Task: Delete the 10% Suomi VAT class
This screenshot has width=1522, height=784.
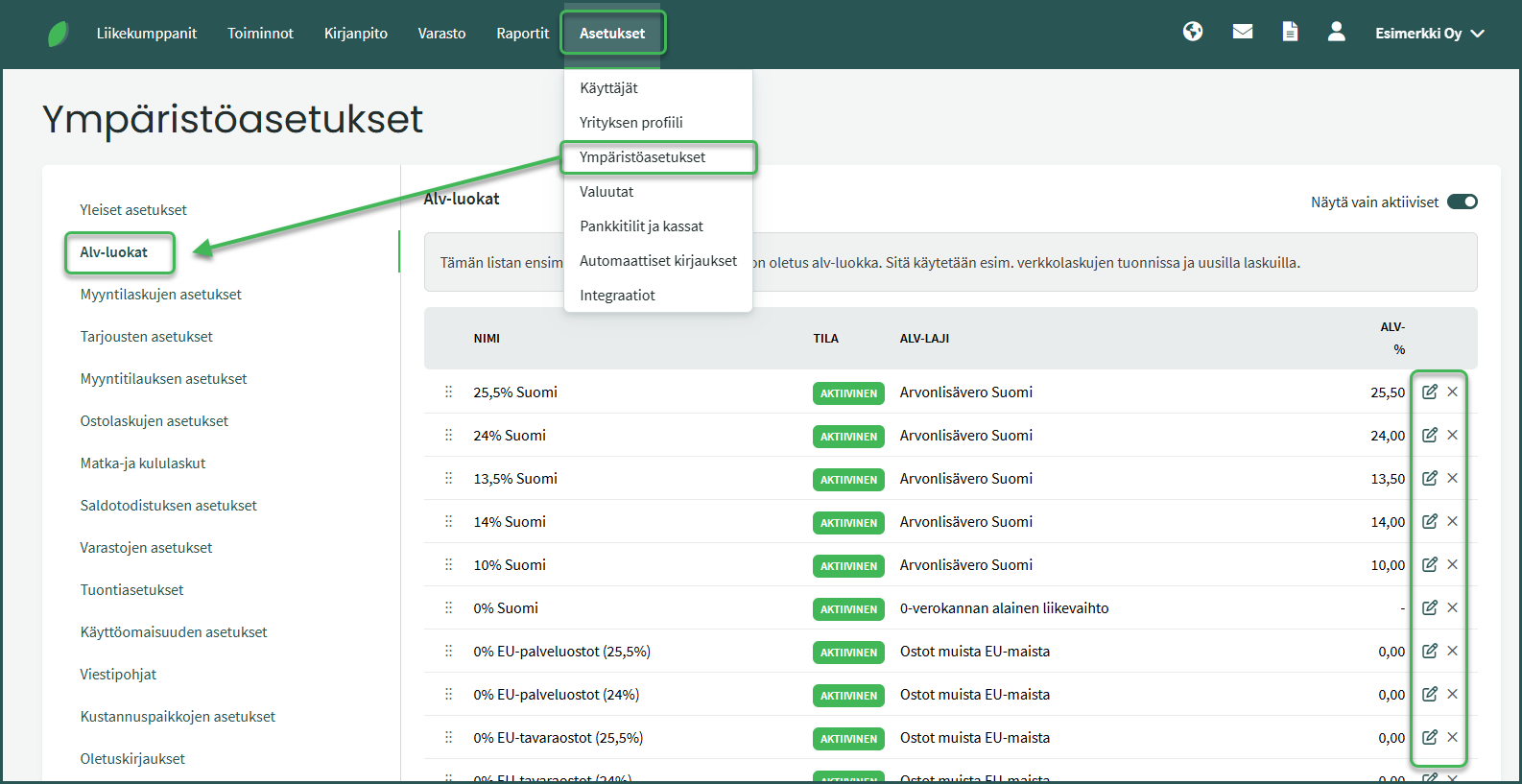Action: 1453,564
